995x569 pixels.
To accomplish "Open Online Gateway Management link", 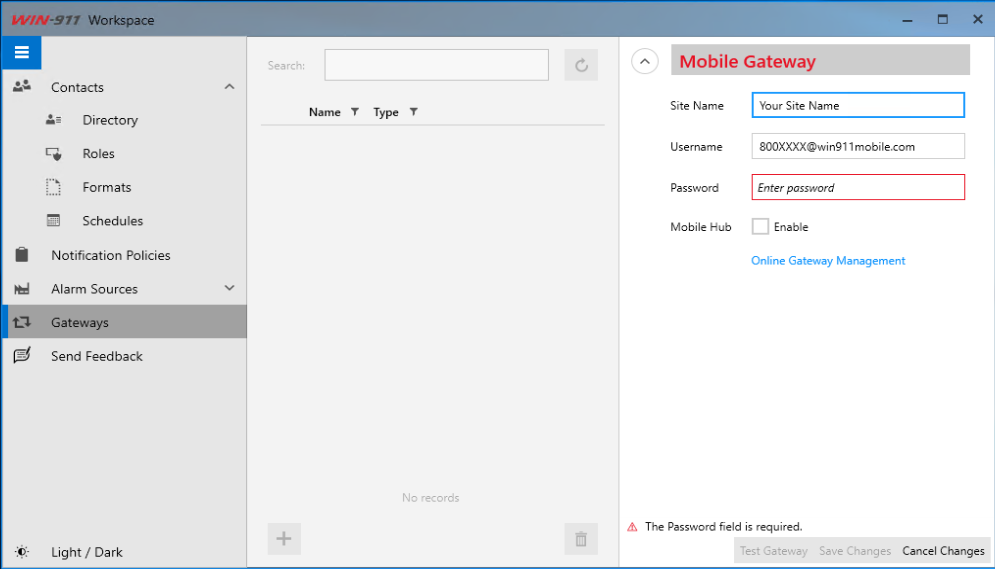I will 828,261.
